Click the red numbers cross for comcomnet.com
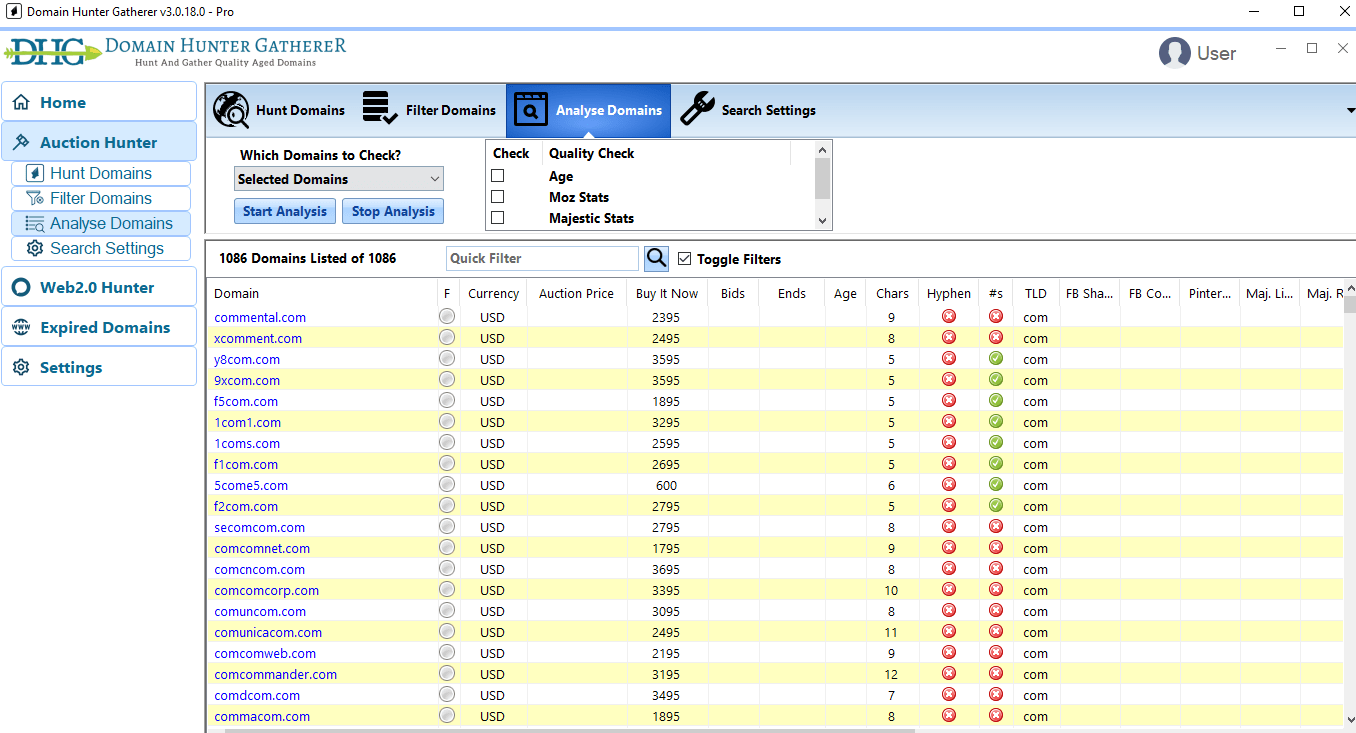This screenshot has width=1356, height=733. click(996, 548)
